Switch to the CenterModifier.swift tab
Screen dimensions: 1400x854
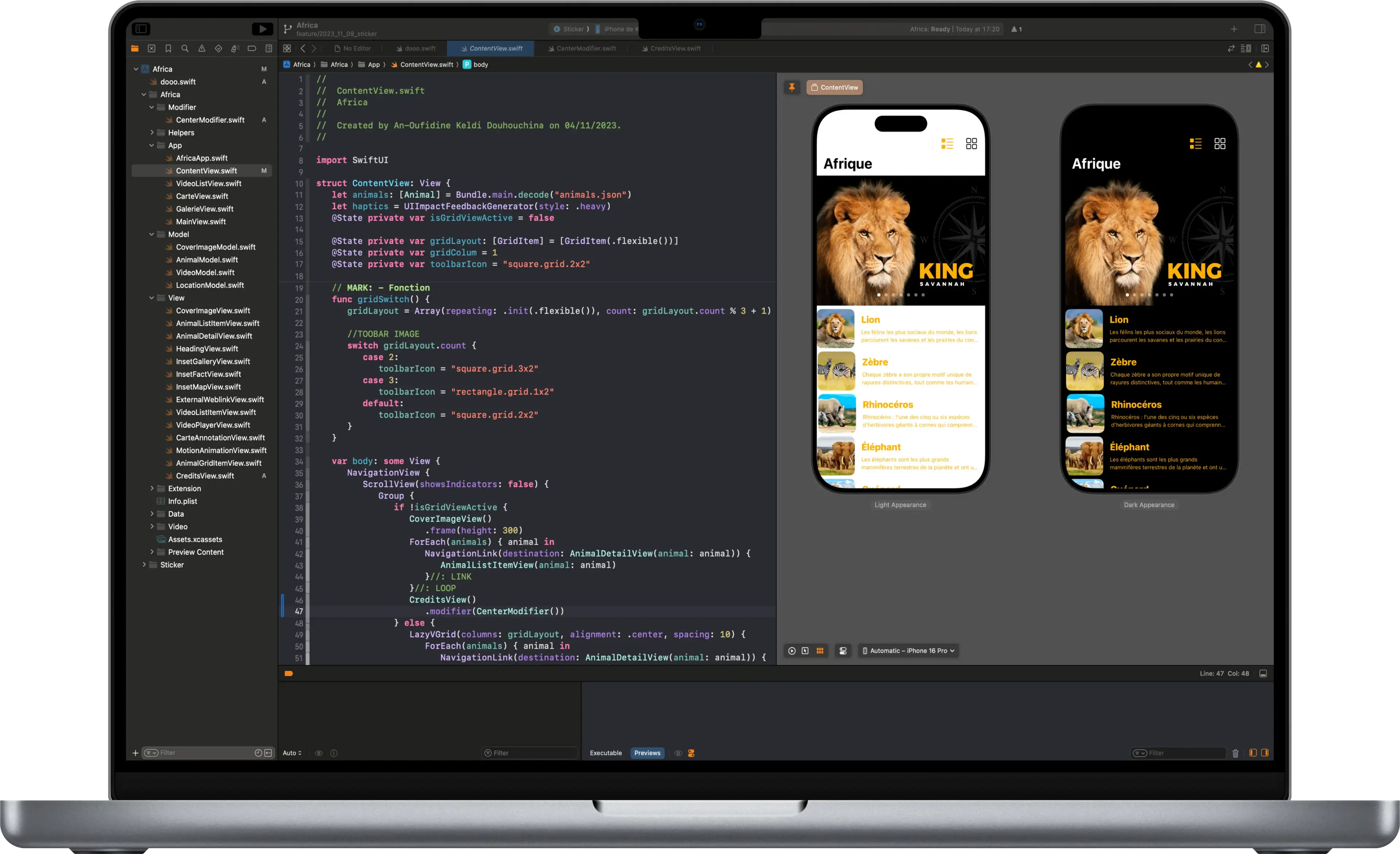pos(582,48)
